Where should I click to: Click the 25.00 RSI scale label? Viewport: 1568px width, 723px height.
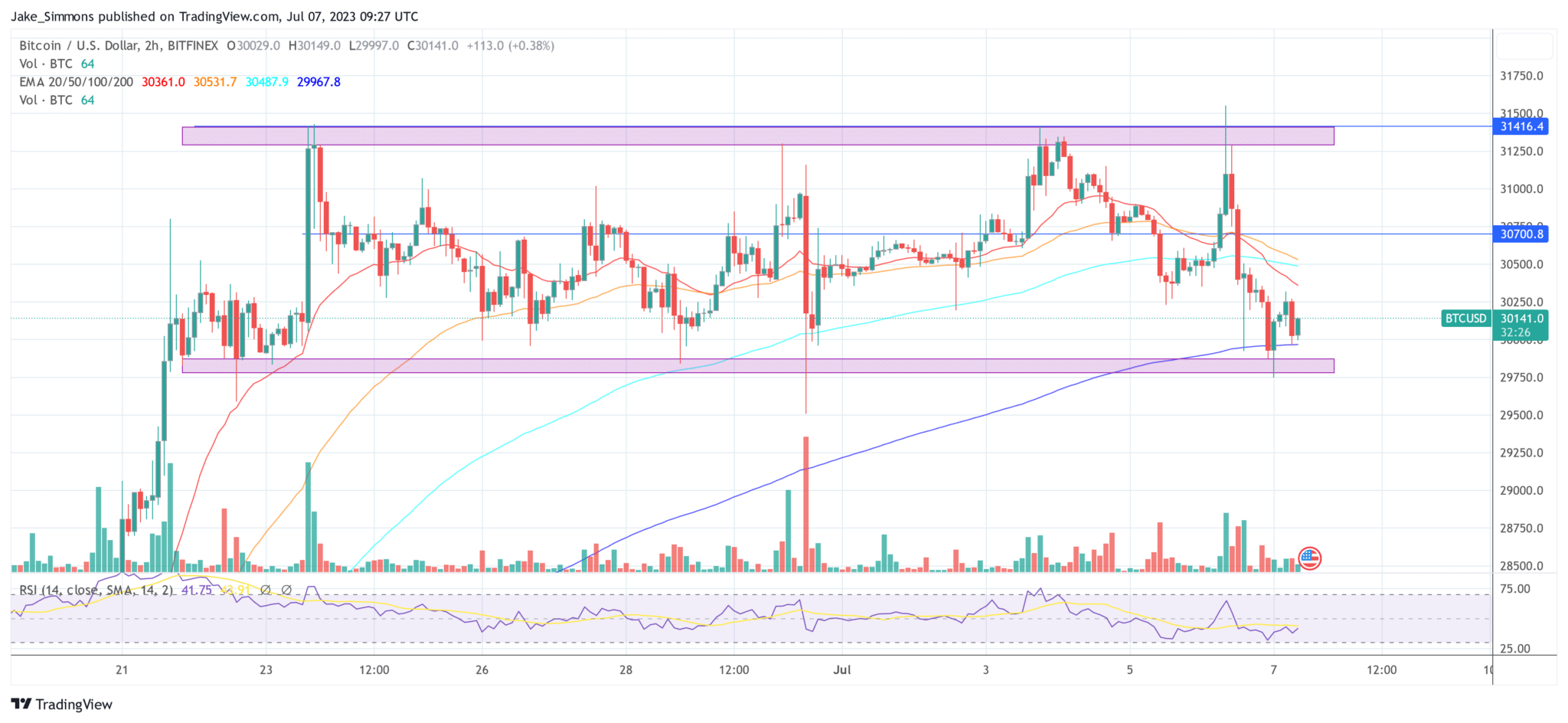point(1515,649)
